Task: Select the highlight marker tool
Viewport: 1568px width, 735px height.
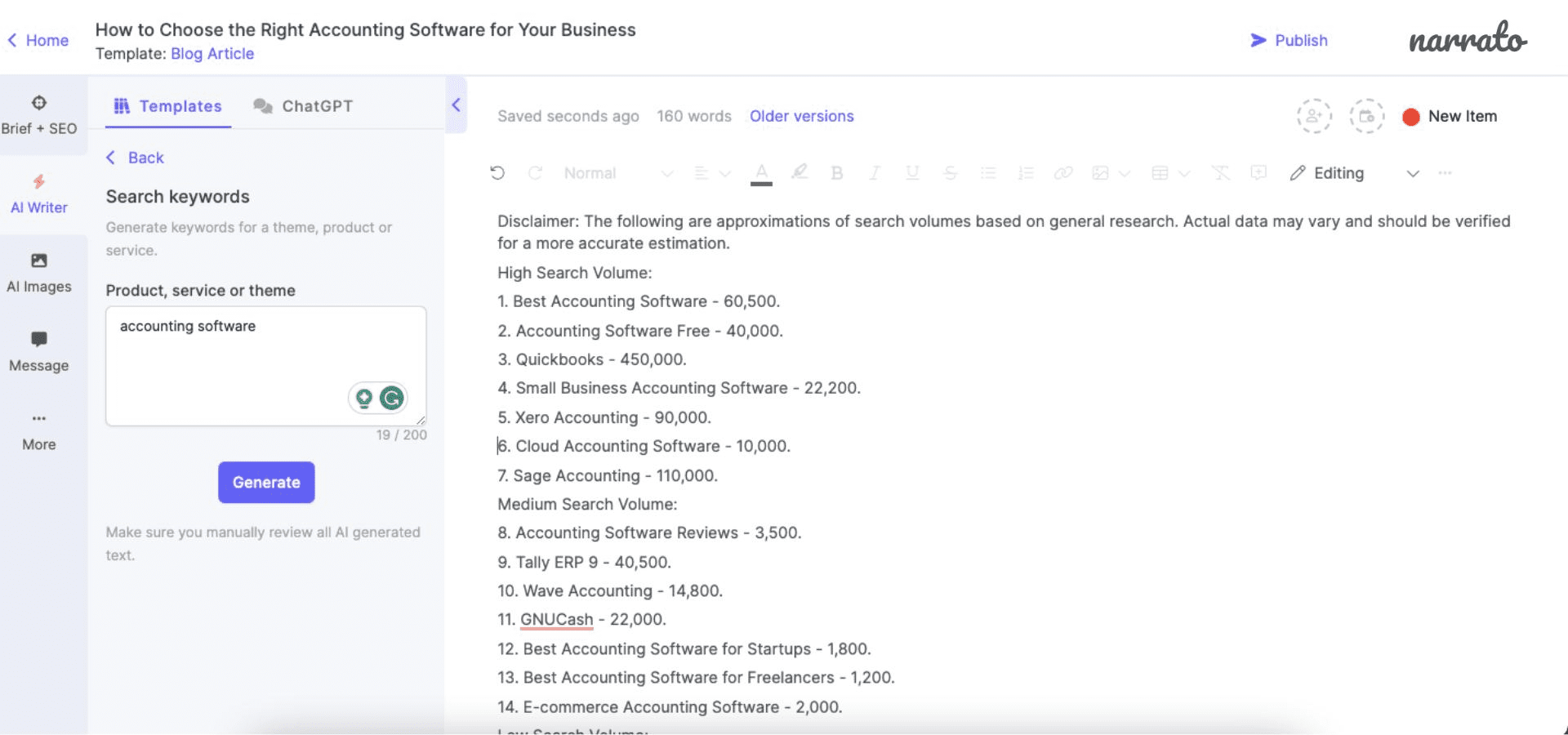Action: [800, 172]
